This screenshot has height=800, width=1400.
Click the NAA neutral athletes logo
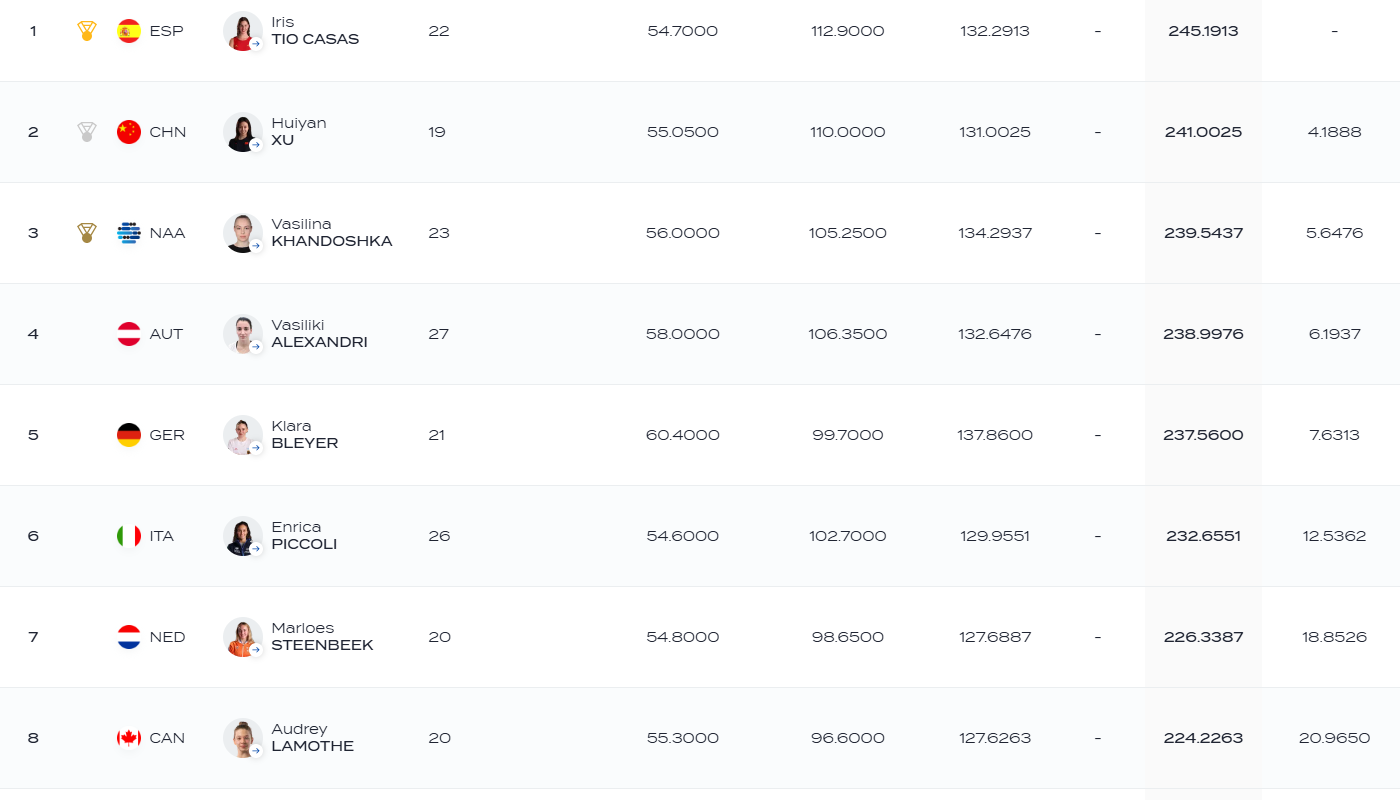tap(129, 233)
